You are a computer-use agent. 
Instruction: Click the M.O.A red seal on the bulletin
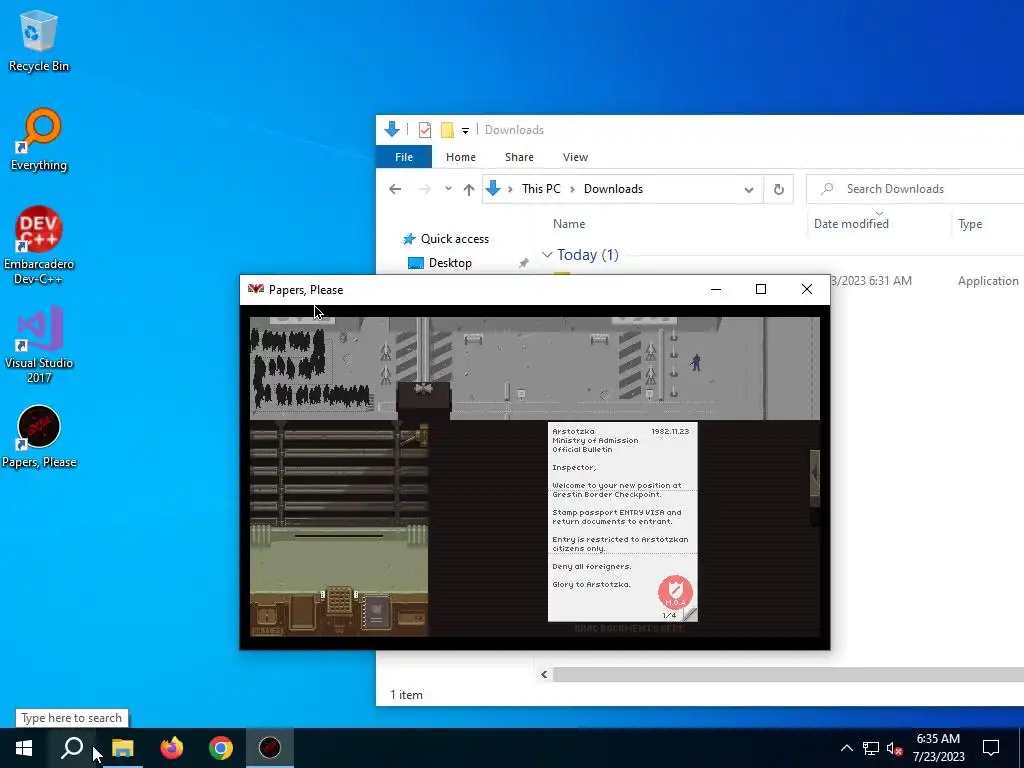click(675, 592)
